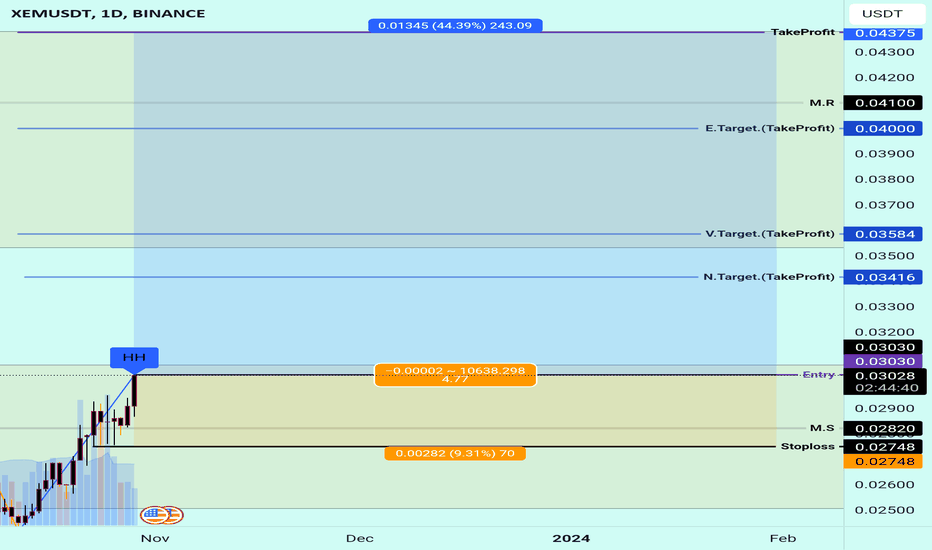Click the black 0.02748 price tag
This screenshot has width=932, height=550.
coord(883,447)
